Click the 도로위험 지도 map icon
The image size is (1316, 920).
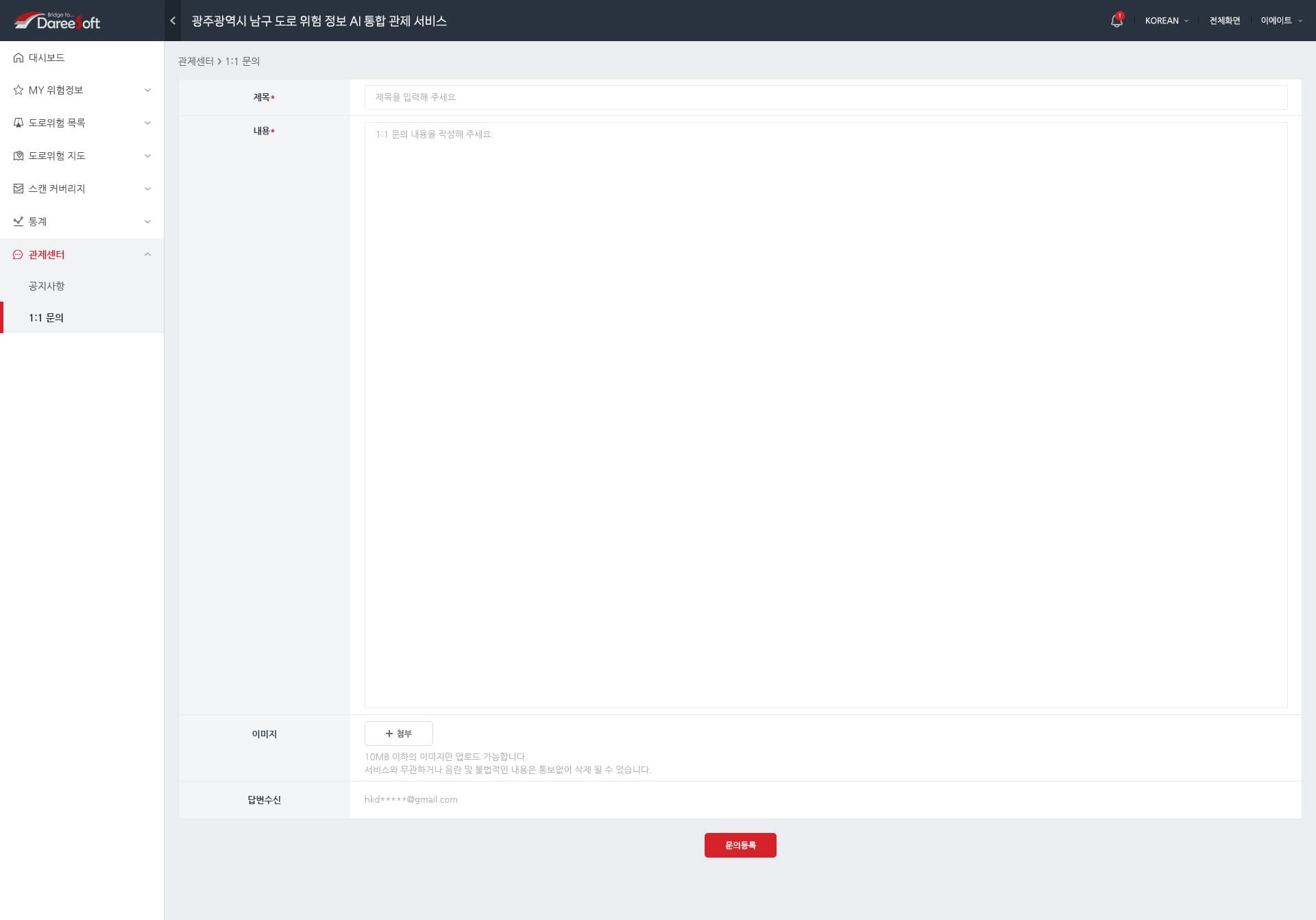click(19, 156)
